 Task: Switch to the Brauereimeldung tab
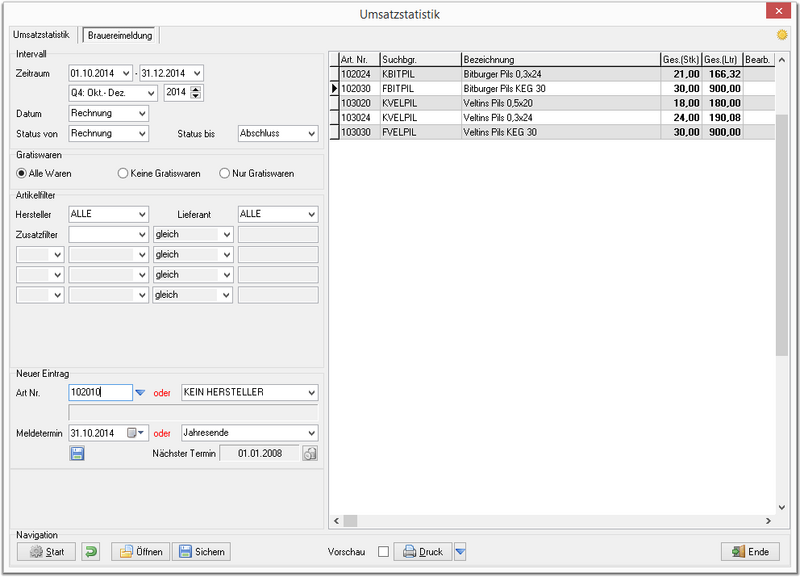point(120,35)
